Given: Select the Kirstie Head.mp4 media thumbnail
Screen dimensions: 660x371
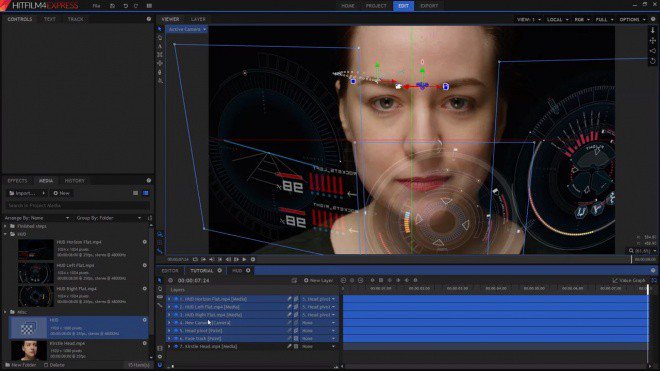Looking at the screenshot, I should pos(29,350).
